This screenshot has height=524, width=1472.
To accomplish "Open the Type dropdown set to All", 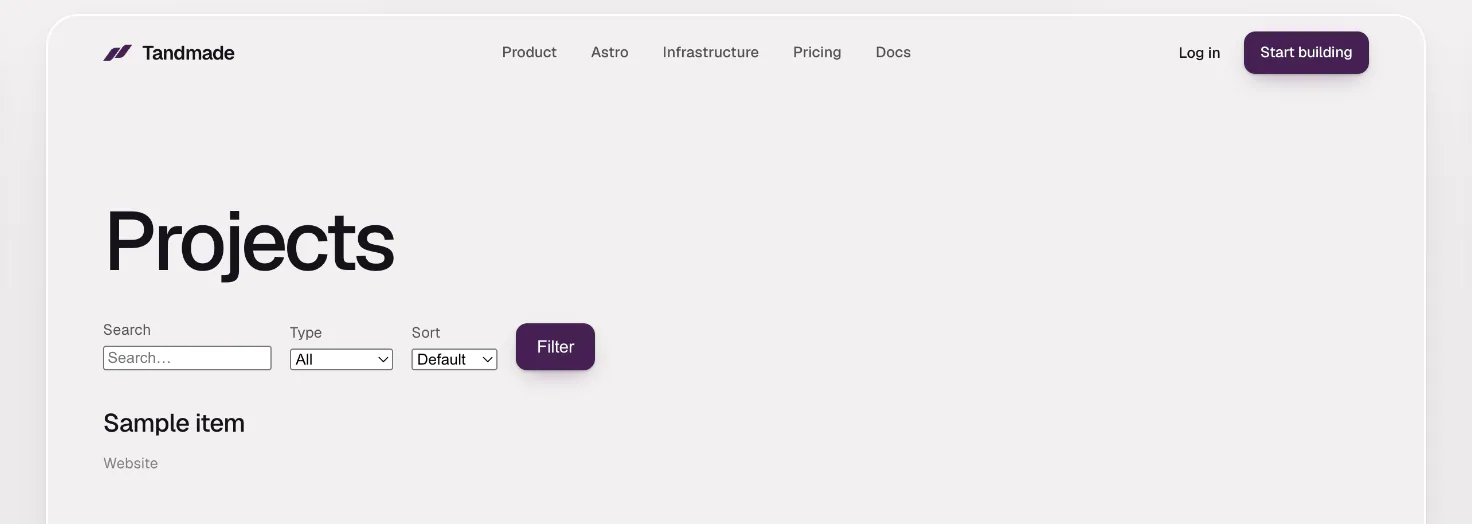I will [341, 359].
